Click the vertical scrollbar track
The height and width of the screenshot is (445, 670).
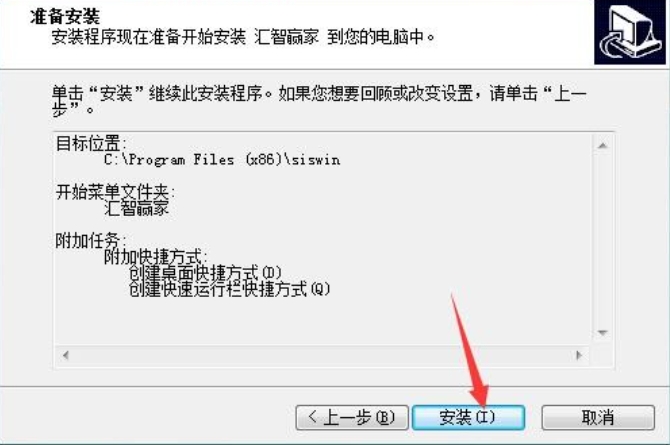(x=602, y=239)
